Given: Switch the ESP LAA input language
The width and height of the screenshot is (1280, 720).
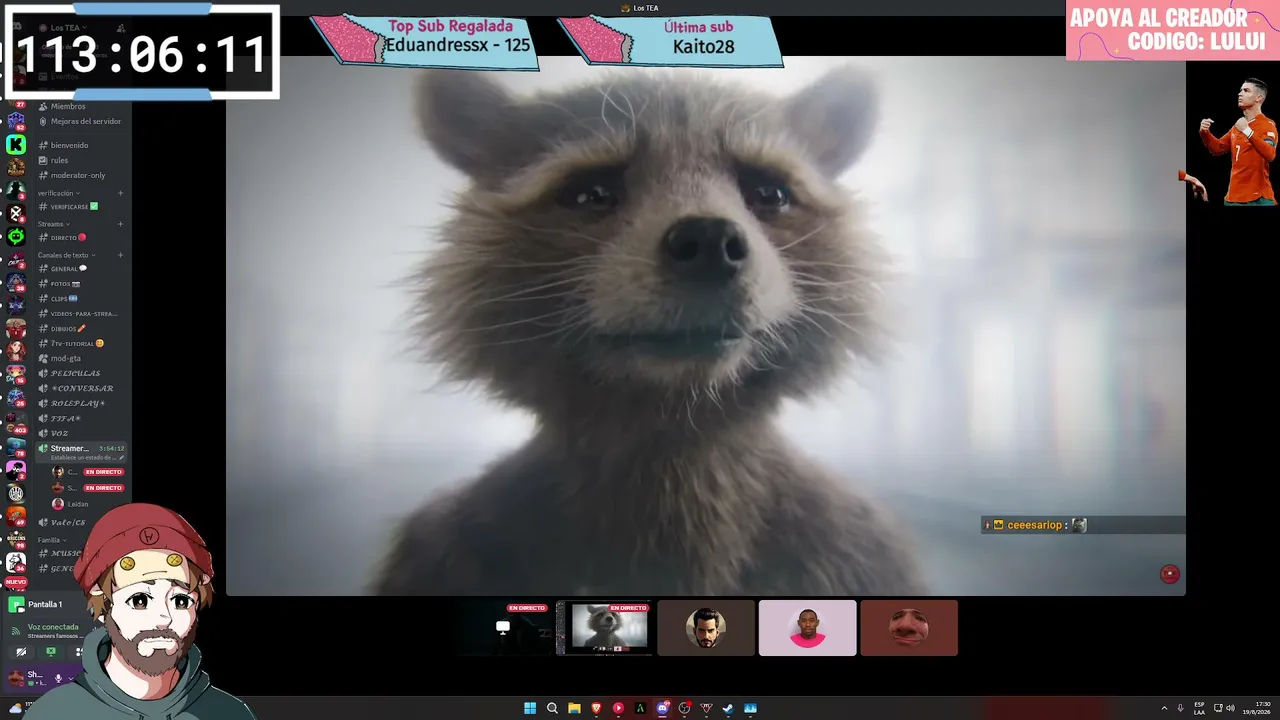Looking at the screenshot, I should 1200,708.
